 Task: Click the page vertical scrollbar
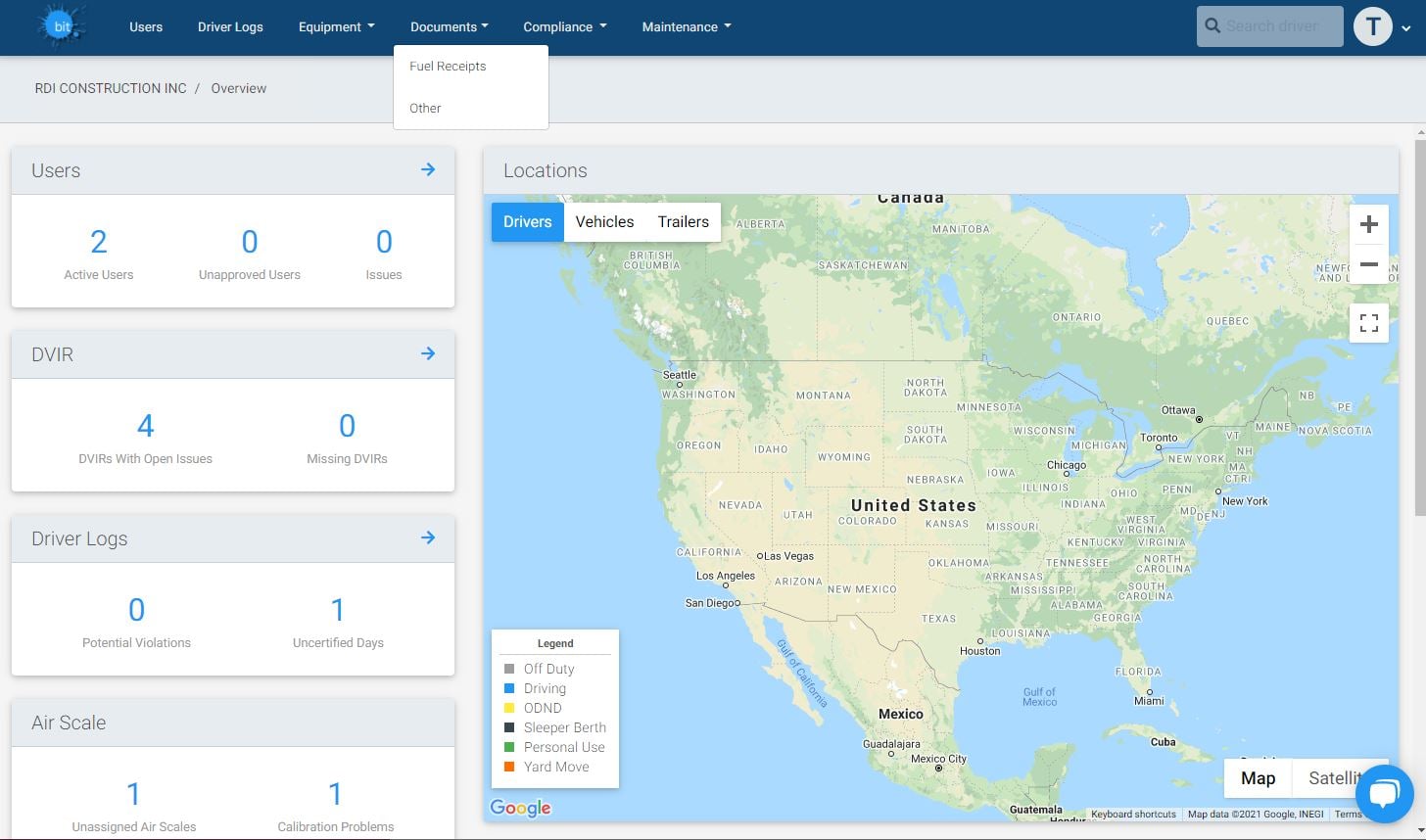tap(1420, 328)
